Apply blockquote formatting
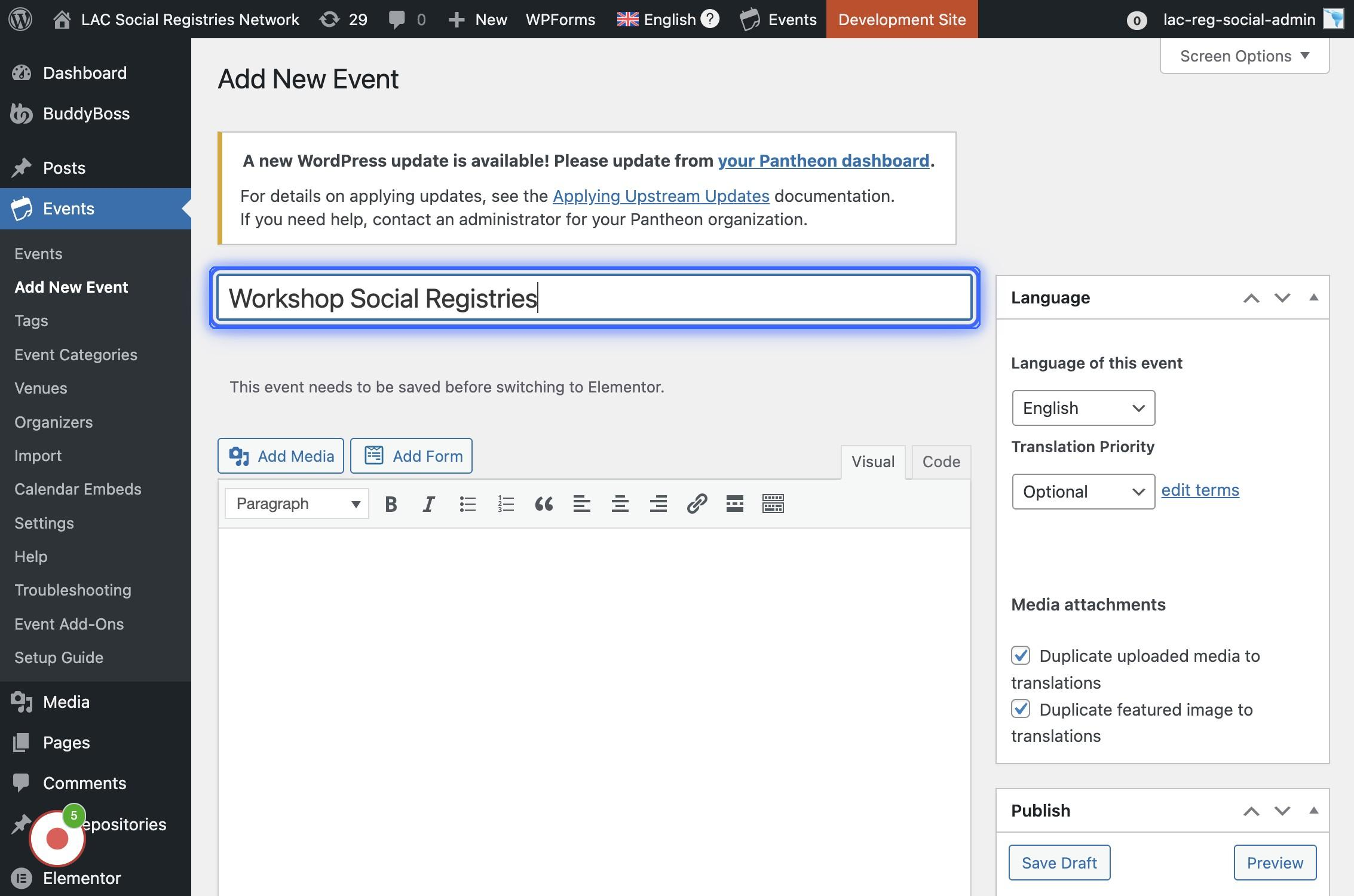Viewport: 1354px width, 896px height. pyautogui.click(x=544, y=504)
